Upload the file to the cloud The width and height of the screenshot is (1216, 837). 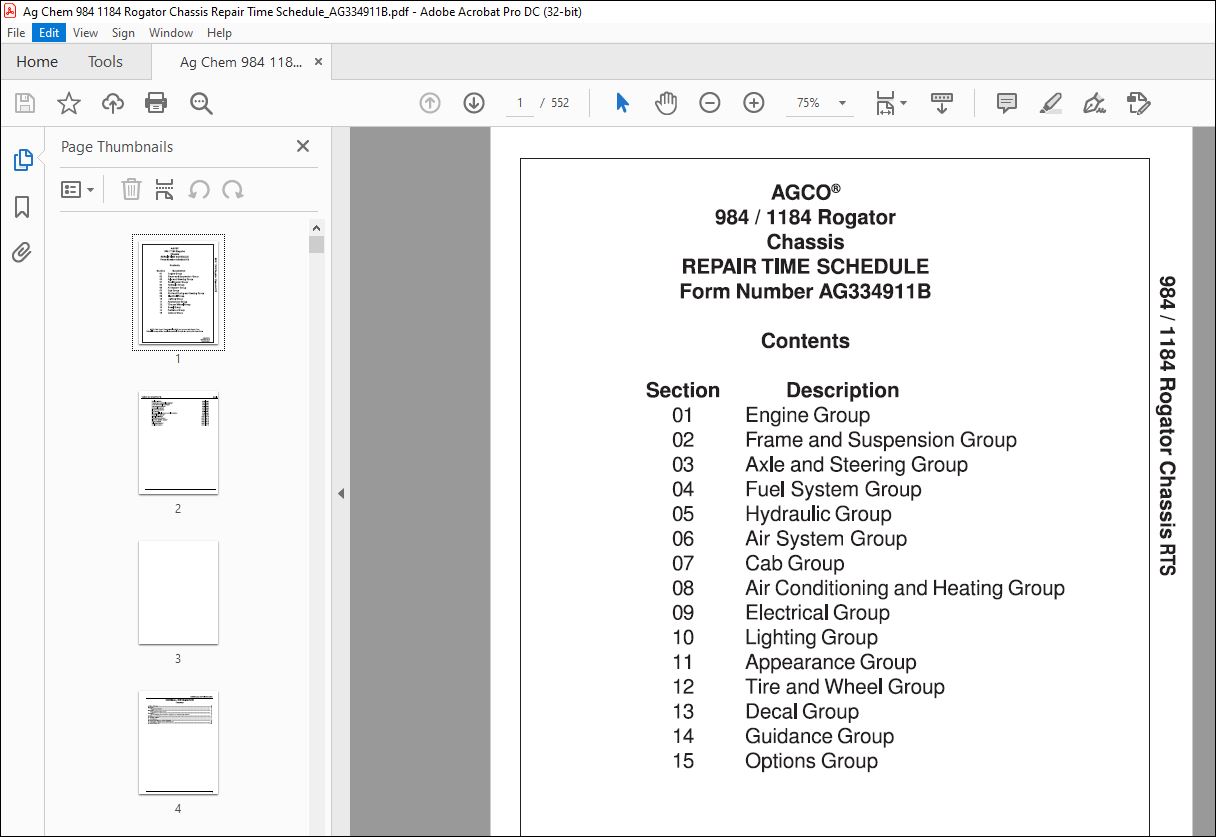pos(113,103)
